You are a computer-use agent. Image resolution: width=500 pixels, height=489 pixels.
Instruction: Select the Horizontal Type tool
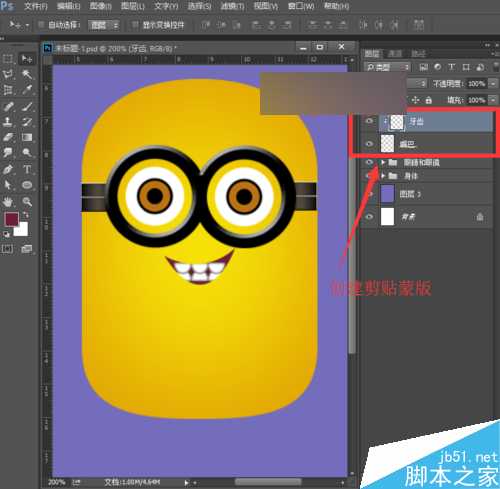pos(27,169)
